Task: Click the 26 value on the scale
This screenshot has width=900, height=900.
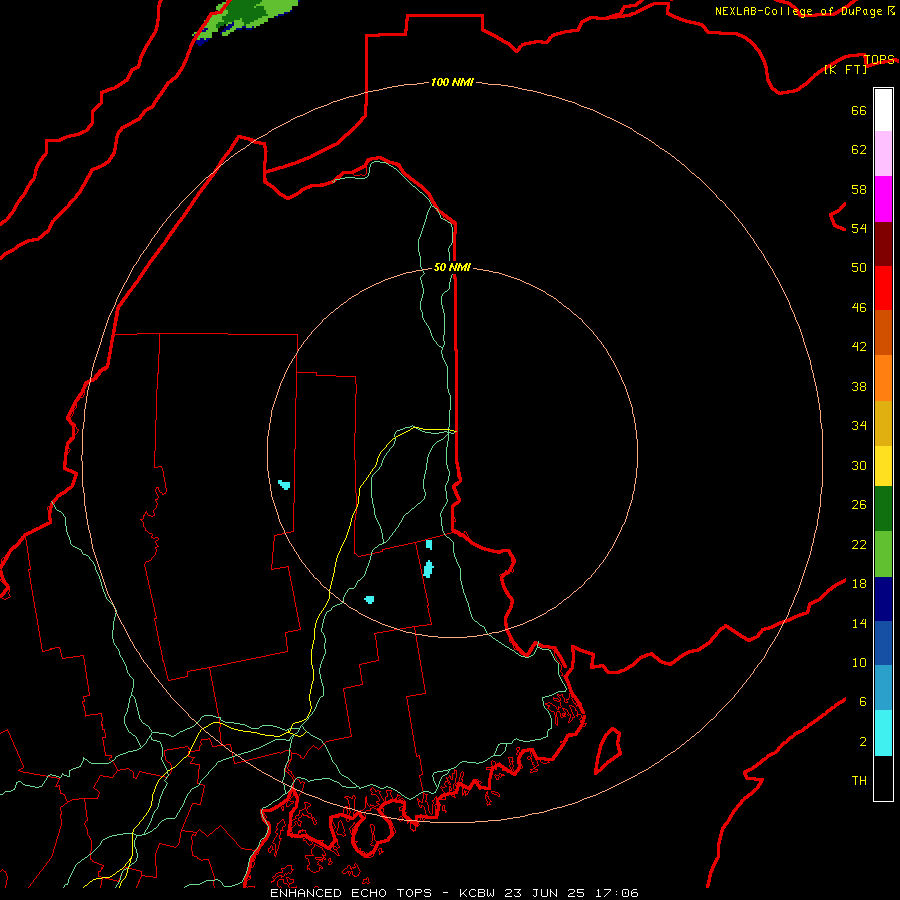Action: (x=859, y=505)
